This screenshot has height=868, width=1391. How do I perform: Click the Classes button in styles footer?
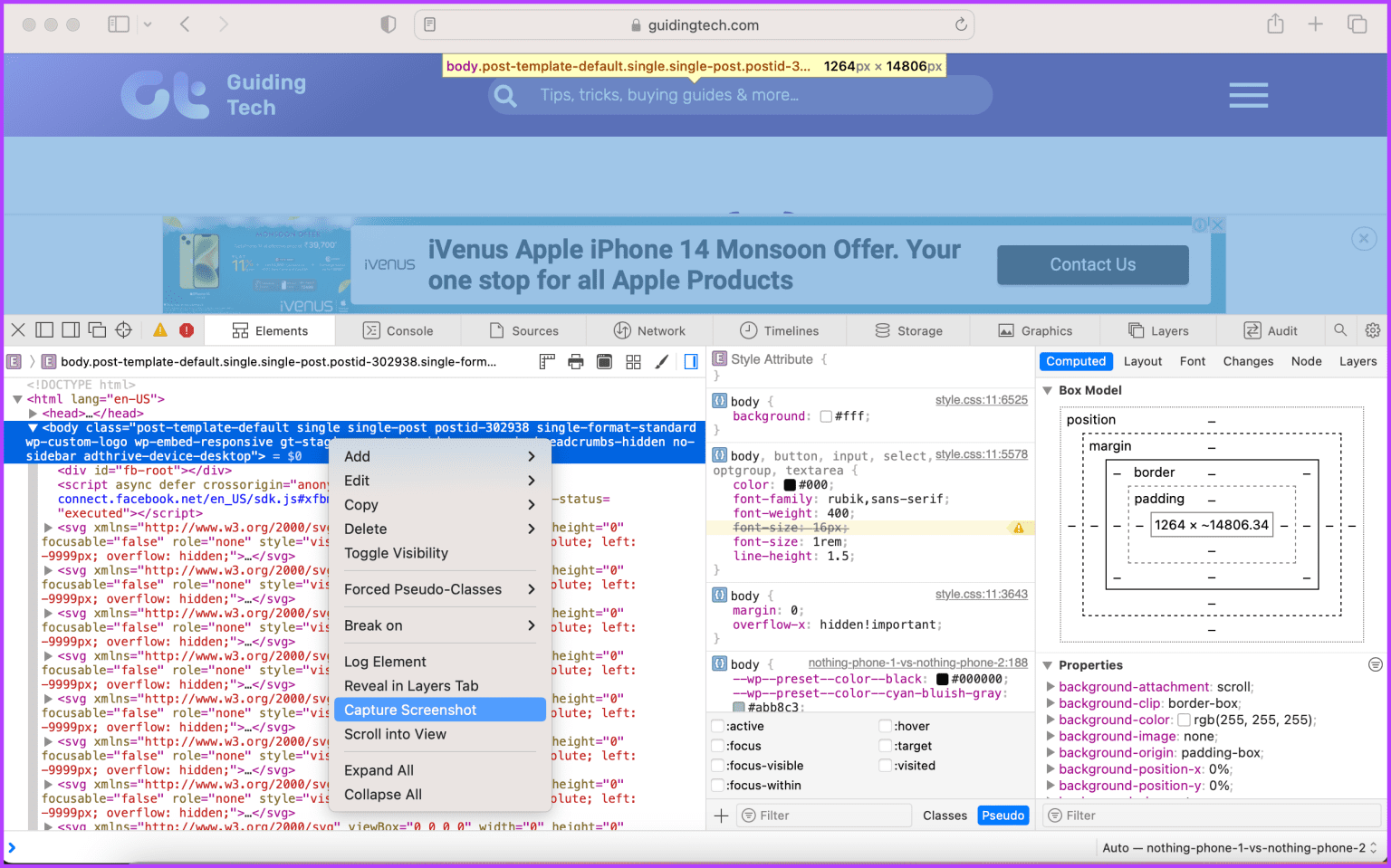click(x=945, y=816)
